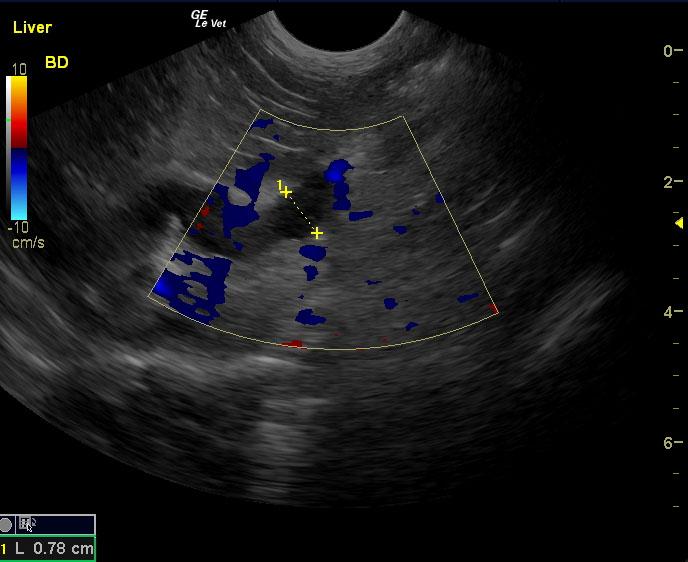This screenshot has height=562, width=688.
Task: Select the Liver annotation label
Action: coord(32,28)
